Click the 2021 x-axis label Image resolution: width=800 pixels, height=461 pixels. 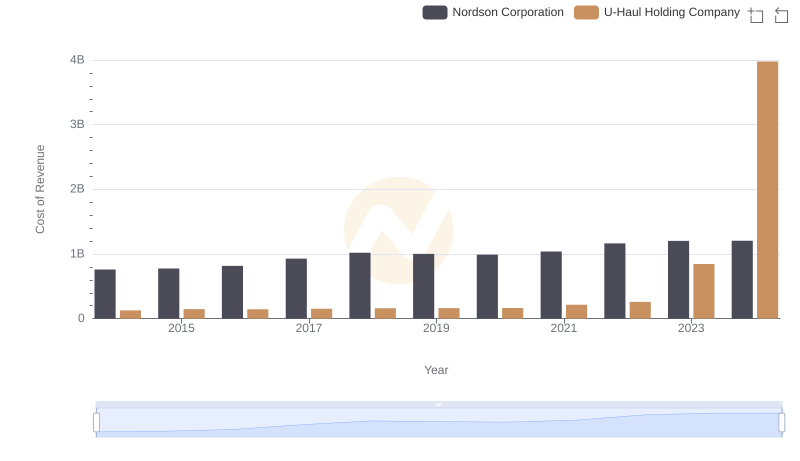point(563,328)
